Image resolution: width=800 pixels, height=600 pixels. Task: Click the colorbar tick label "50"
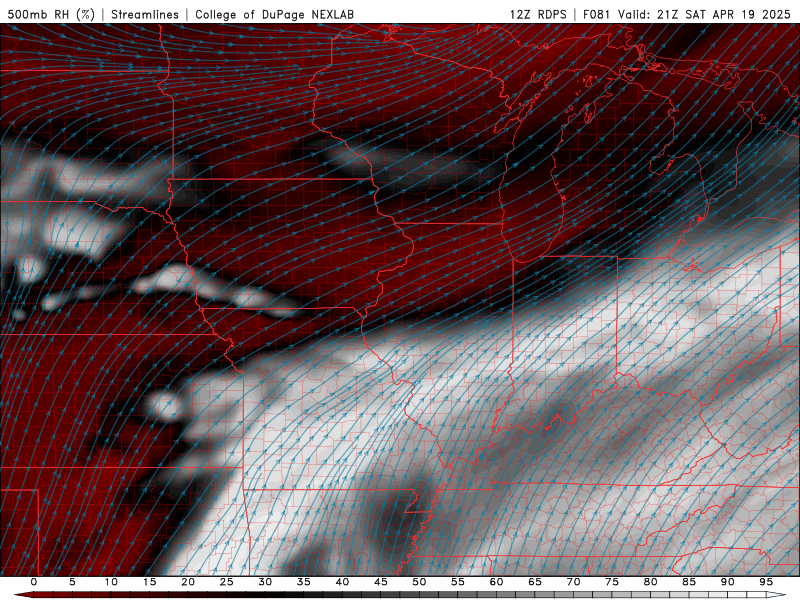(419, 582)
